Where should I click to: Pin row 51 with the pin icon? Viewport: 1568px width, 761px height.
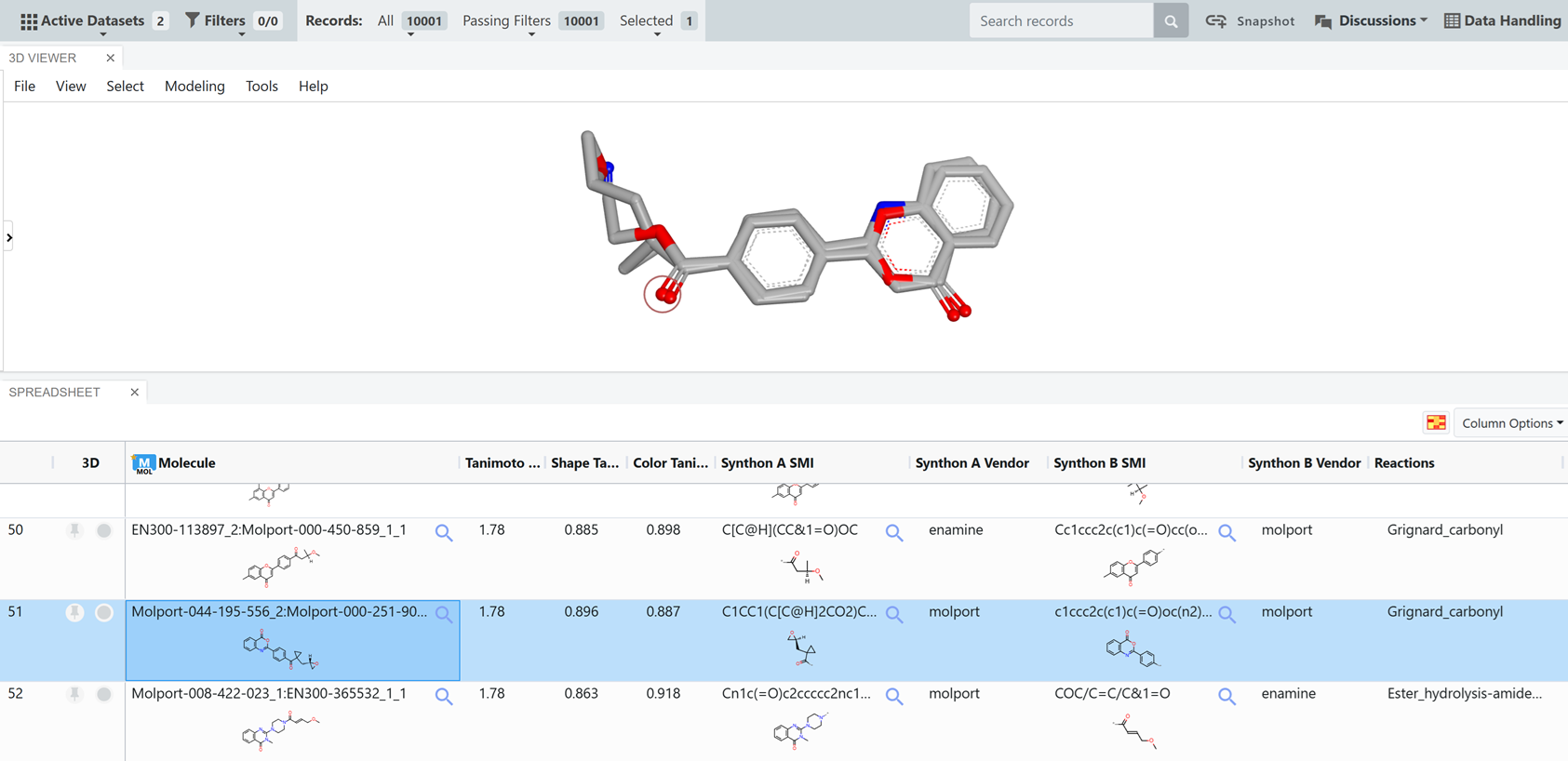coord(74,612)
